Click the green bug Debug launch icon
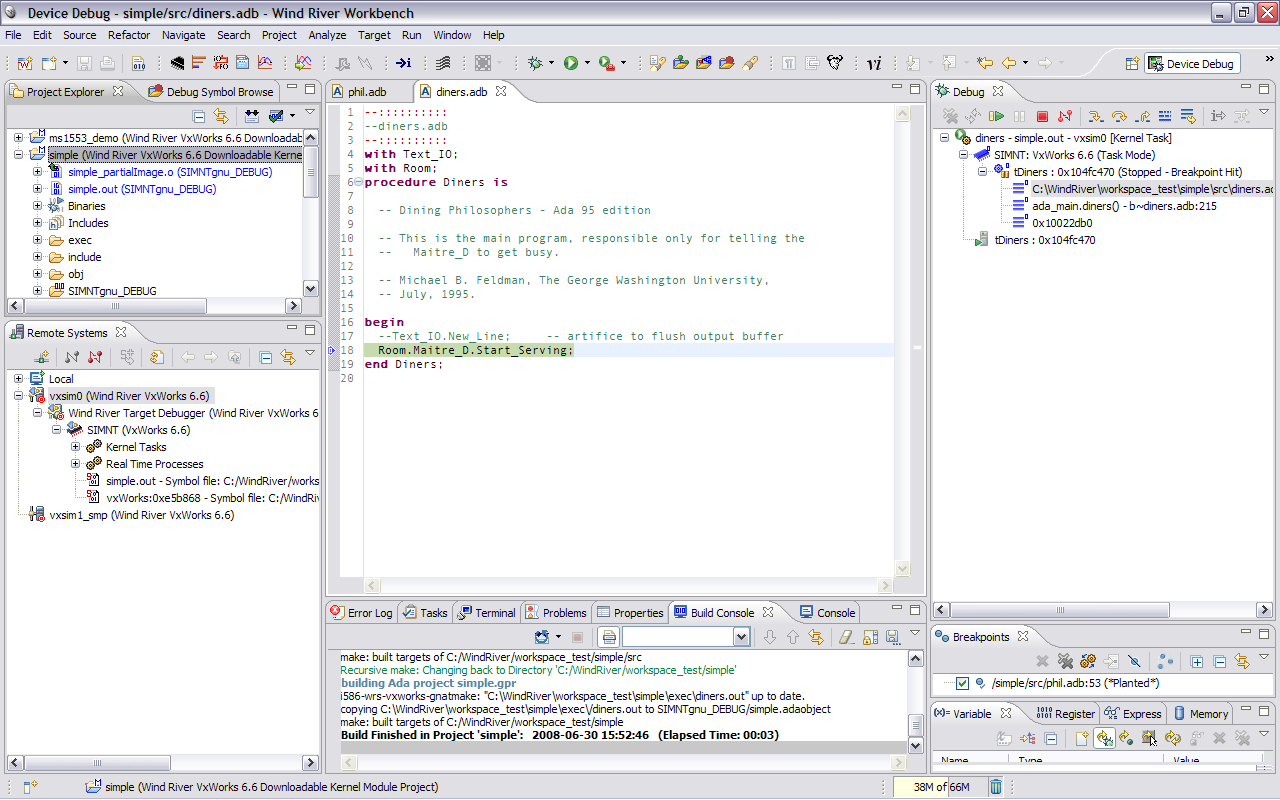The width and height of the screenshot is (1280, 800). tap(536, 63)
